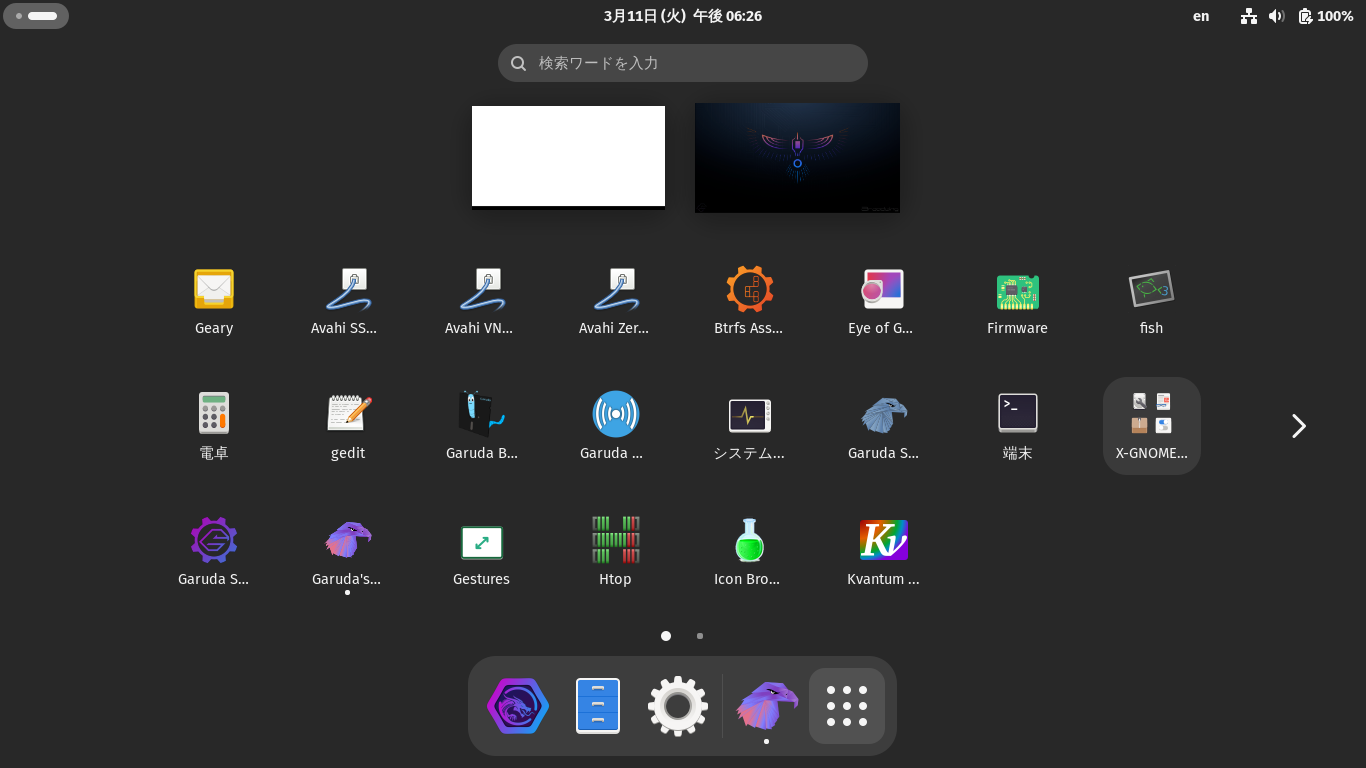Open the Geary mail app
This screenshot has width=1366, height=768.
pos(214,301)
